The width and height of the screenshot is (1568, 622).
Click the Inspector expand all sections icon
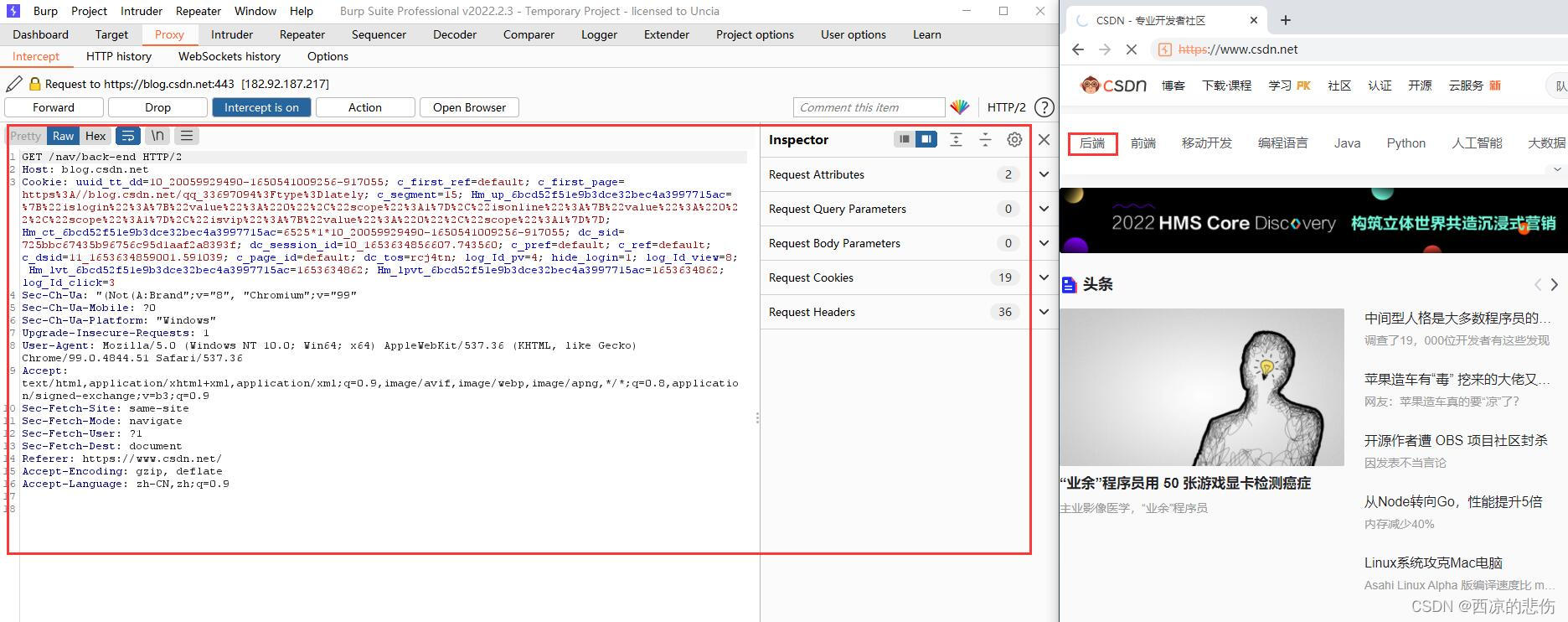(x=956, y=140)
